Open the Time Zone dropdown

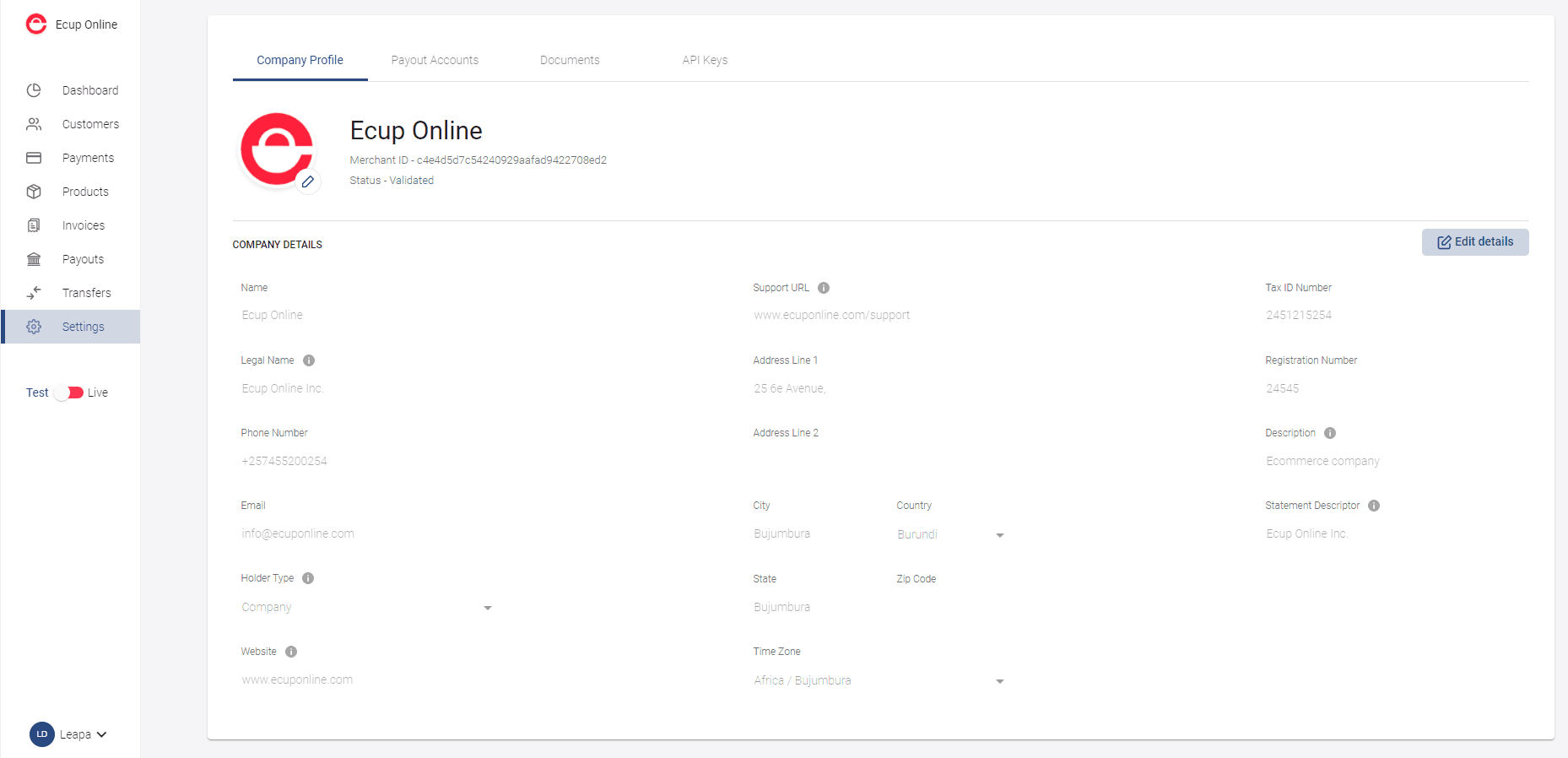[x=879, y=680]
